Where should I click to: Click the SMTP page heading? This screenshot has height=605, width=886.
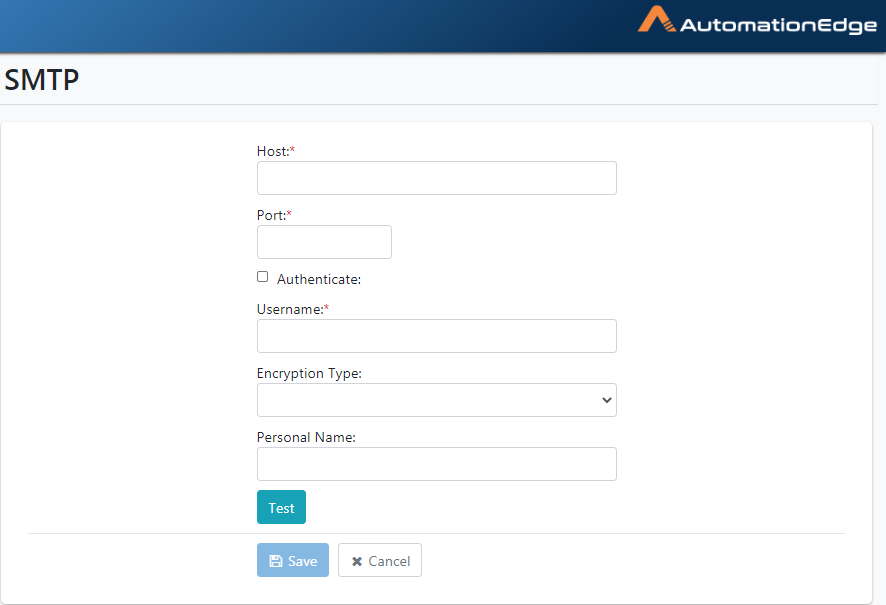pos(42,80)
